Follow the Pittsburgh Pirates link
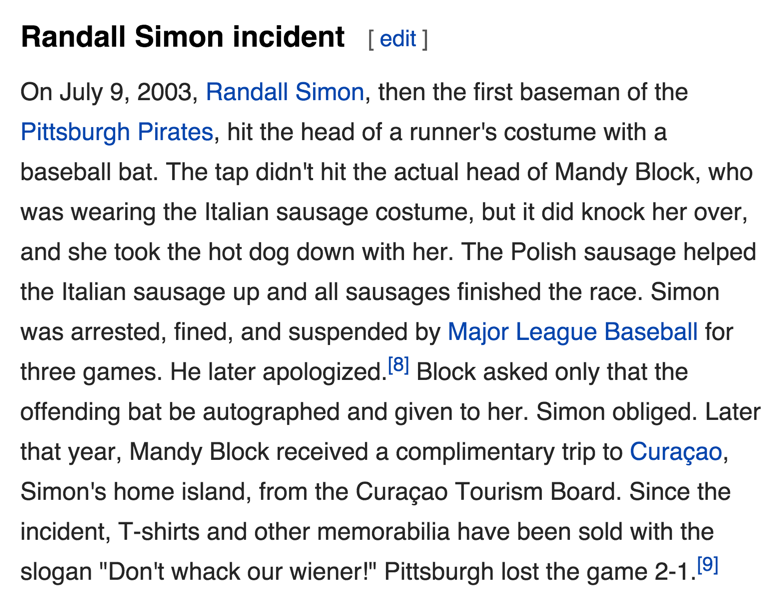Image resolution: width=782 pixels, height=600 pixels. (117, 133)
